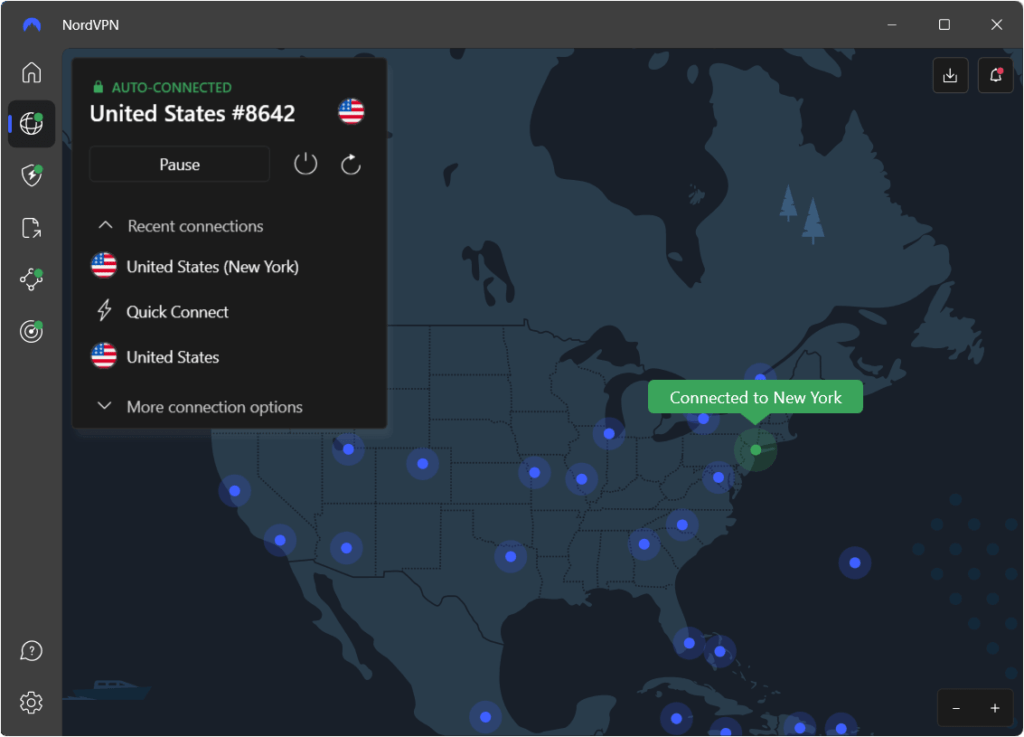Disconnect using the power icon
The height and width of the screenshot is (737, 1024).
[305, 164]
